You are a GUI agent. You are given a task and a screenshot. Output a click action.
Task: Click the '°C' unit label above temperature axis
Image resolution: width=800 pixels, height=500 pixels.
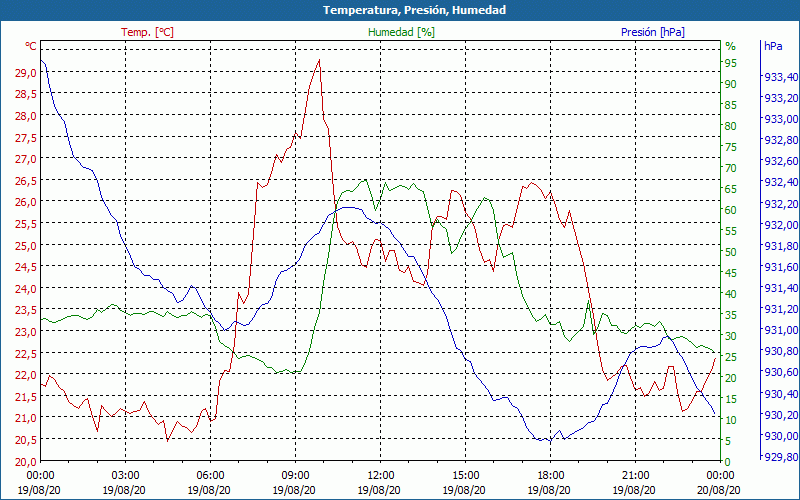[x=31, y=46]
